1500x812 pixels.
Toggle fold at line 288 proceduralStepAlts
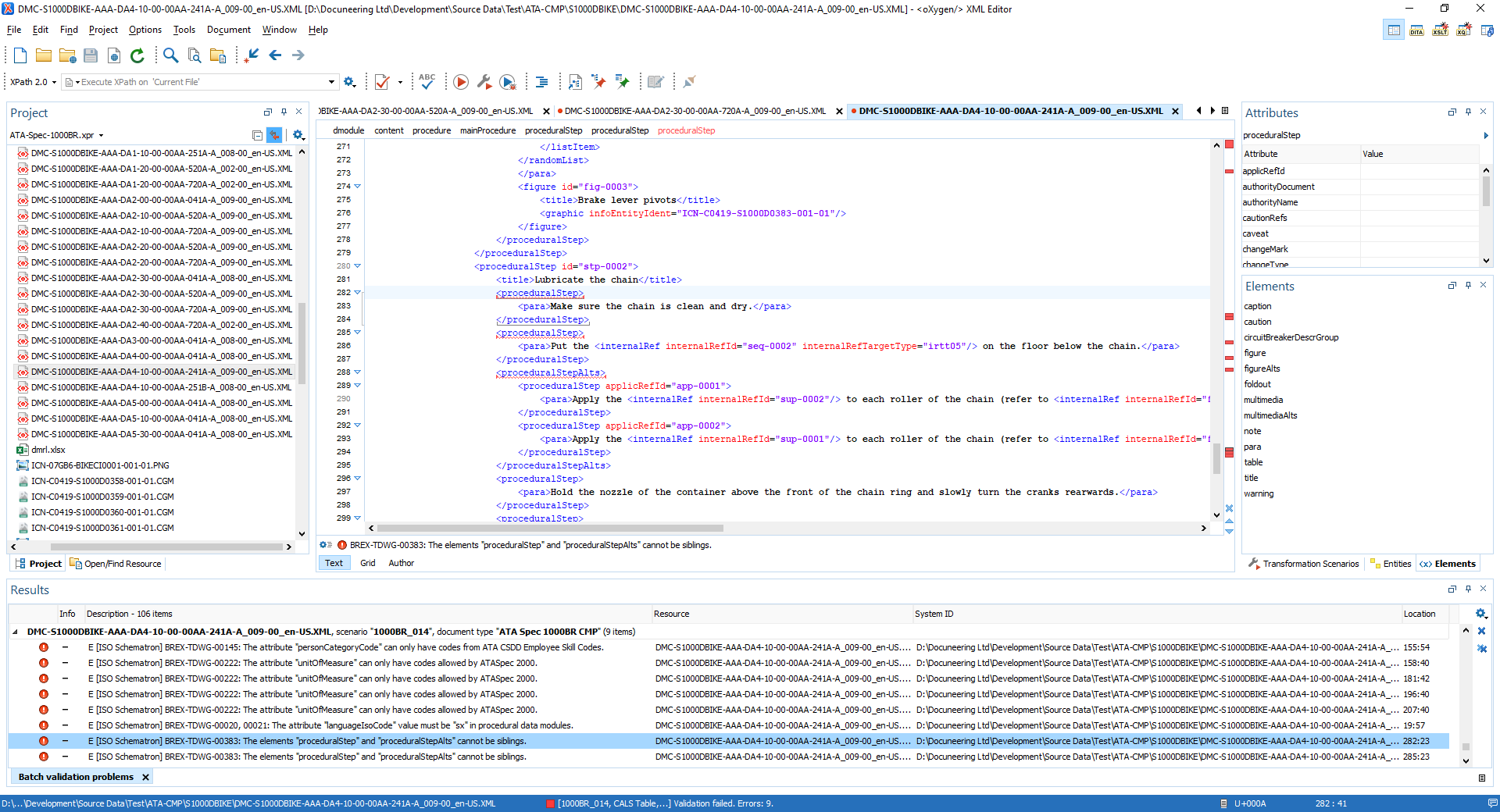(x=358, y=372)
